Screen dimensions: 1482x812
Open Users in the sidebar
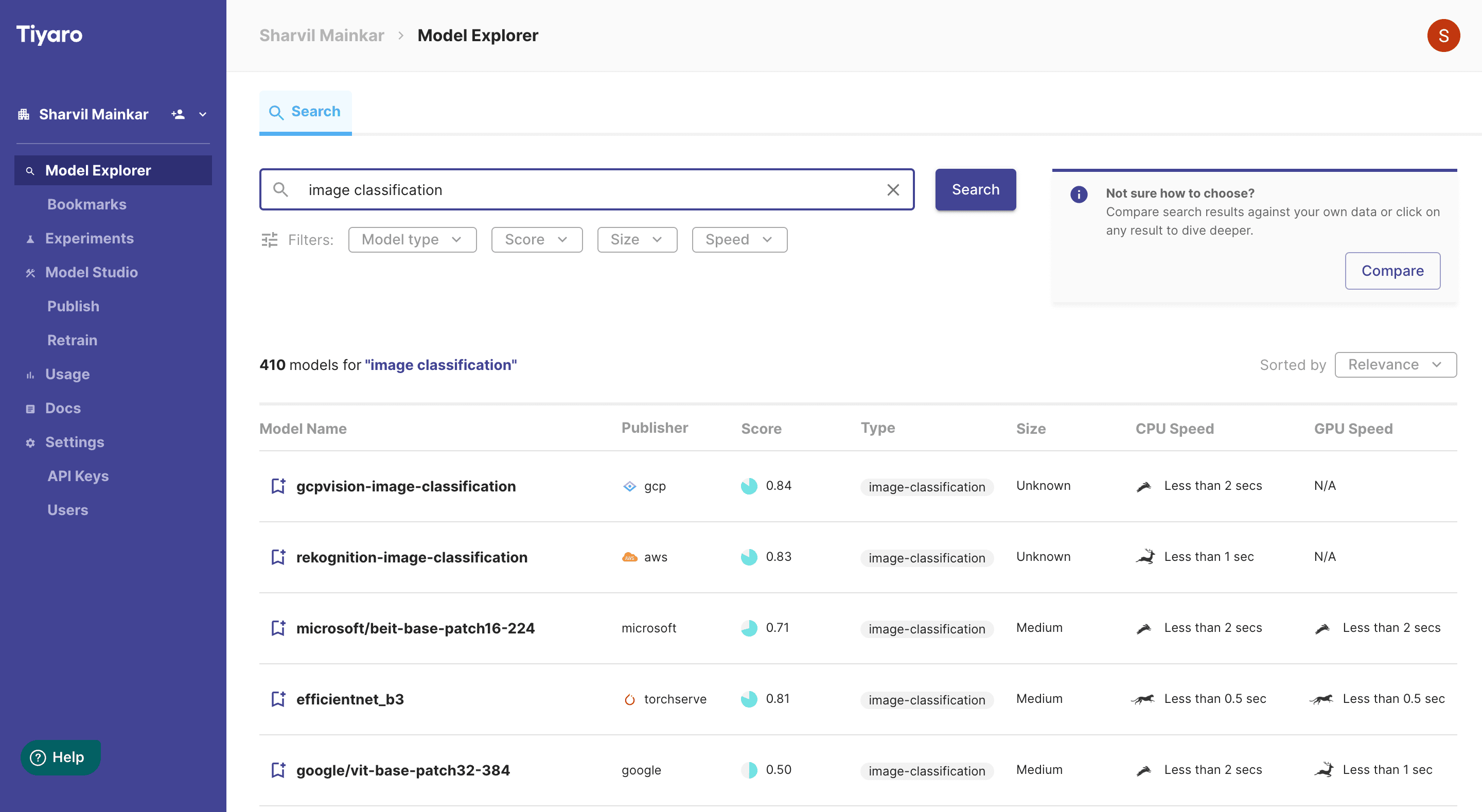(67, 510)
